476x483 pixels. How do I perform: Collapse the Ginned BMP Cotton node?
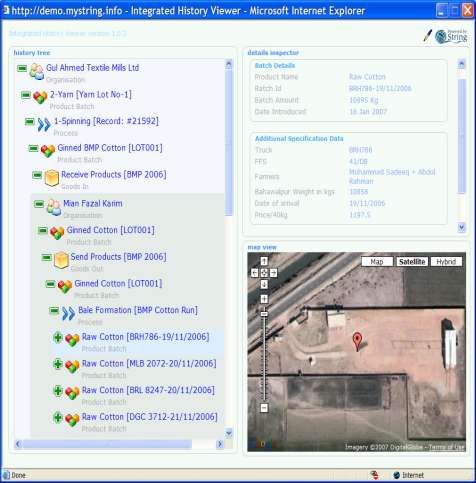coord(33,148)
